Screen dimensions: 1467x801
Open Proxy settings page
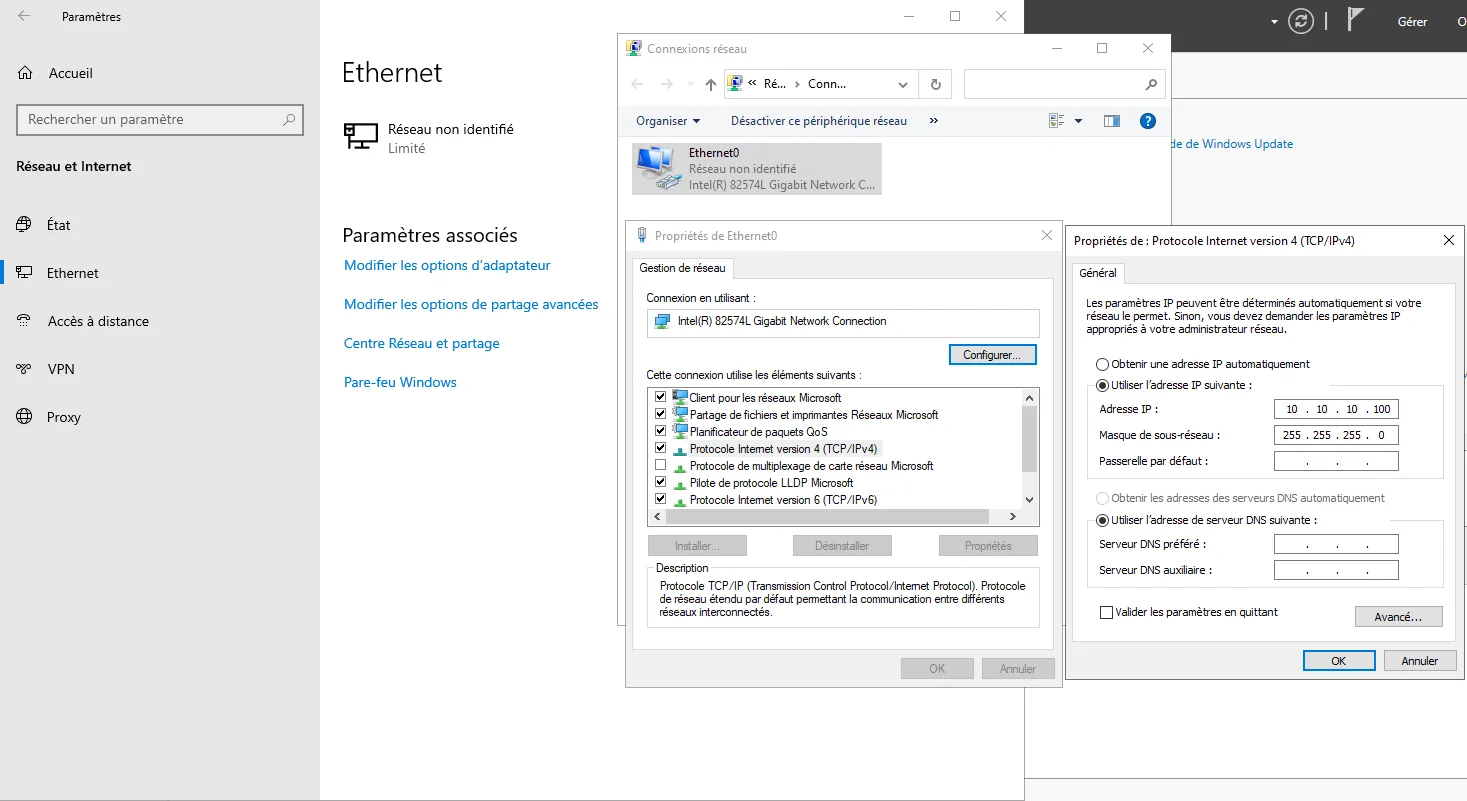click(63, 417)
